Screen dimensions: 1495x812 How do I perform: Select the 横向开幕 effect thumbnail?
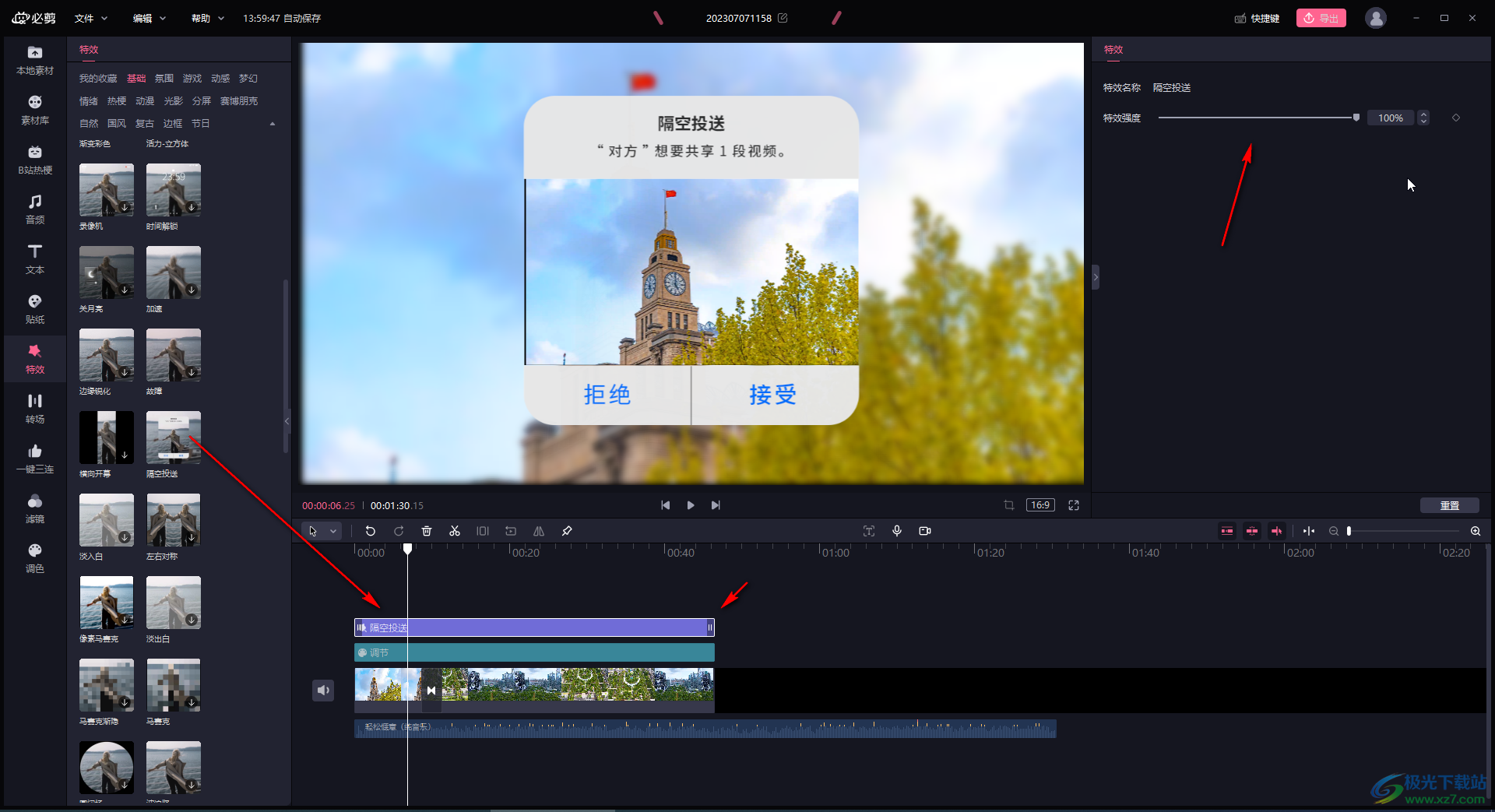[107, 438]
